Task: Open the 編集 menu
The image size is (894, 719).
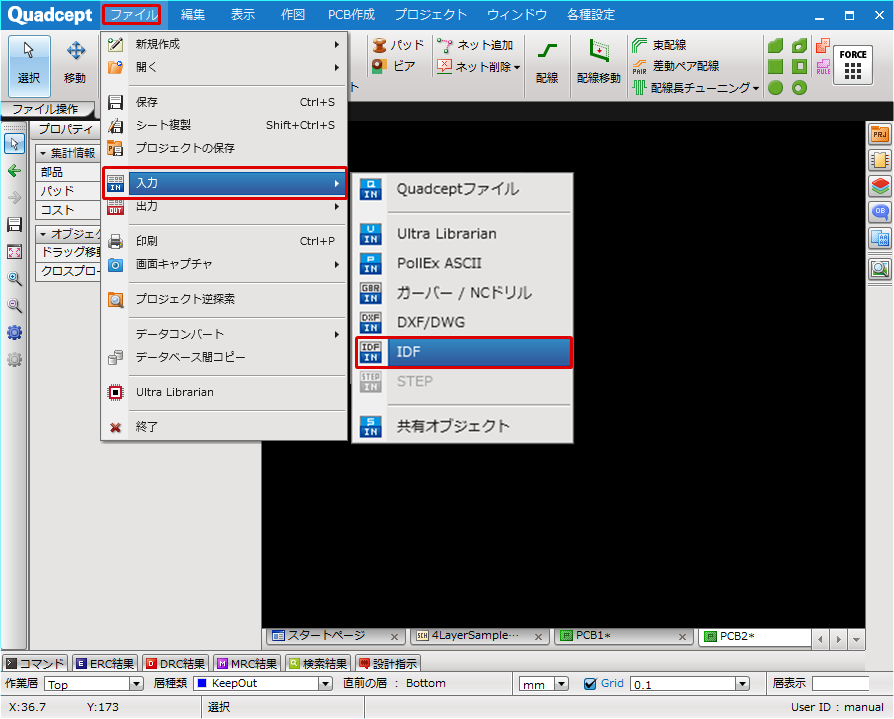Action: pos(193,14)
